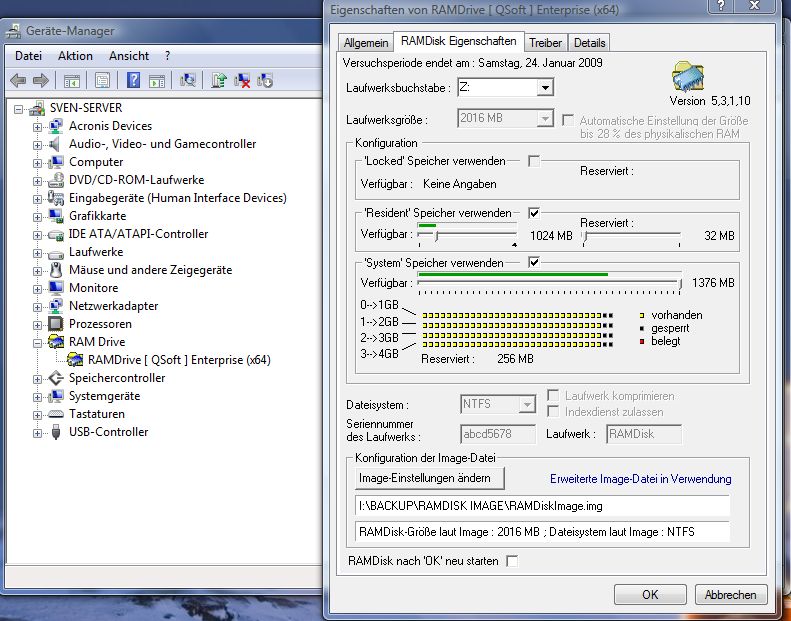791x621 pixels.
Task: Open the Laufwerksbuchstabe Z: dropdown
Action: tap(544, 88)
